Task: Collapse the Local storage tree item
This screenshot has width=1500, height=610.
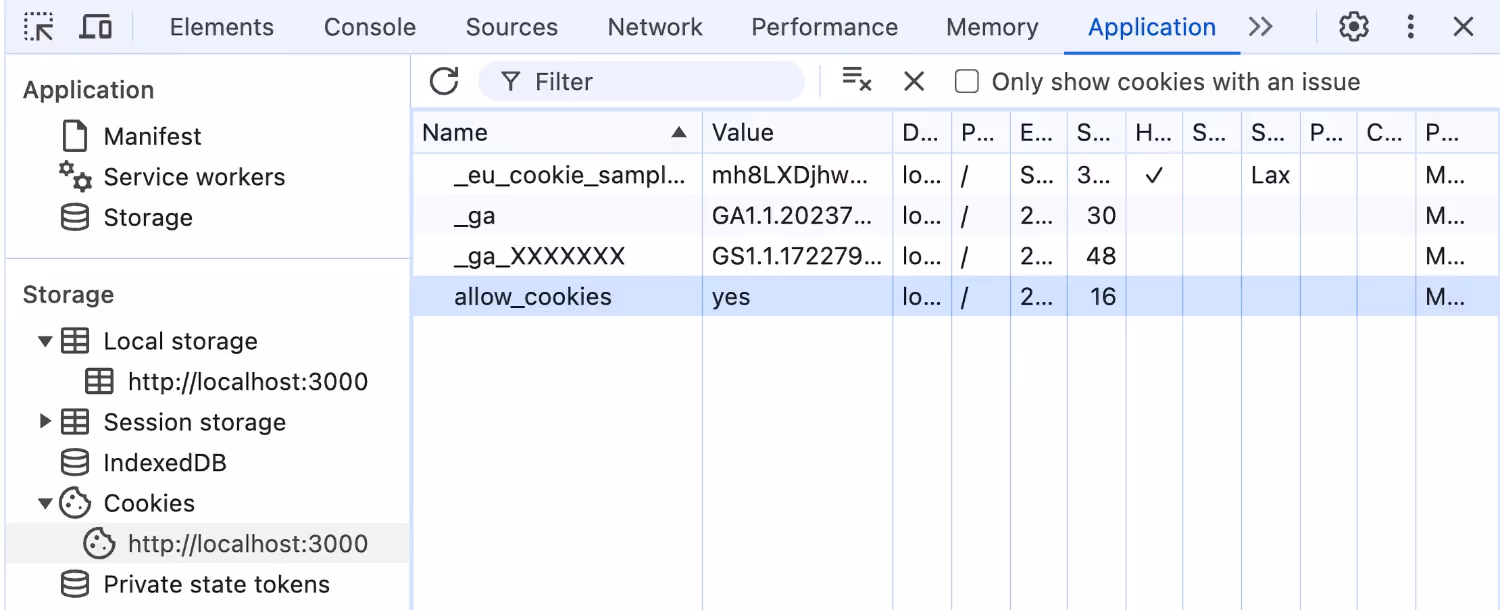Action: 45,341
